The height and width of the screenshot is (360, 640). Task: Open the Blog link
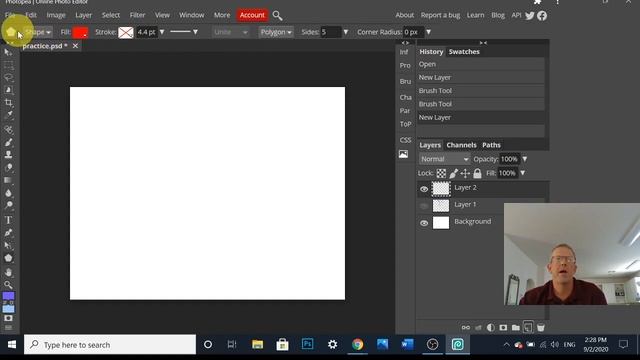pos(498,15)
